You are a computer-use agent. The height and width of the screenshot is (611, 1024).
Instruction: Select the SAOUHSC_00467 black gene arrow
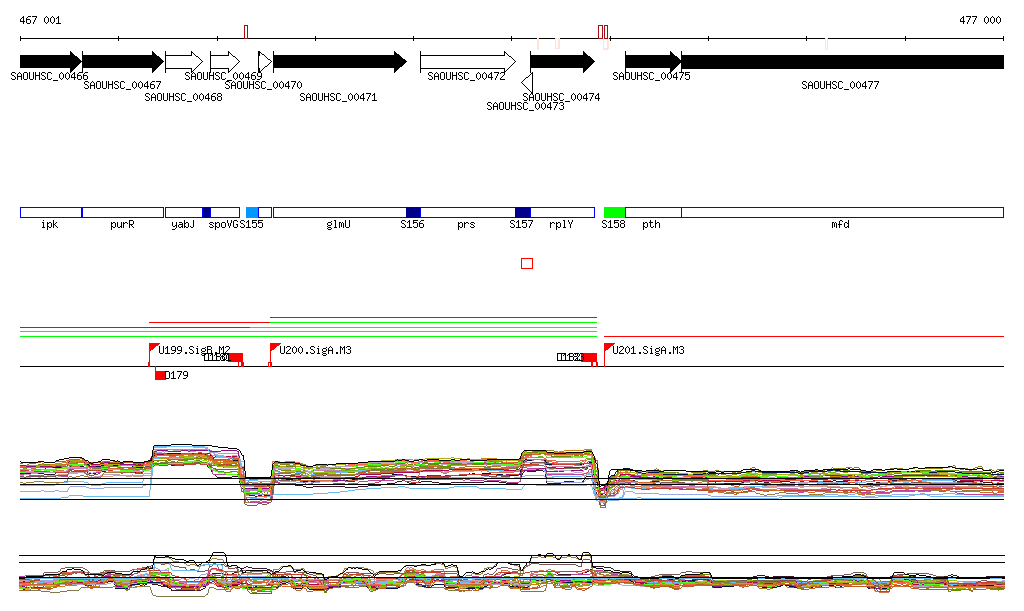pyautogui.click(x=123, y=62)
